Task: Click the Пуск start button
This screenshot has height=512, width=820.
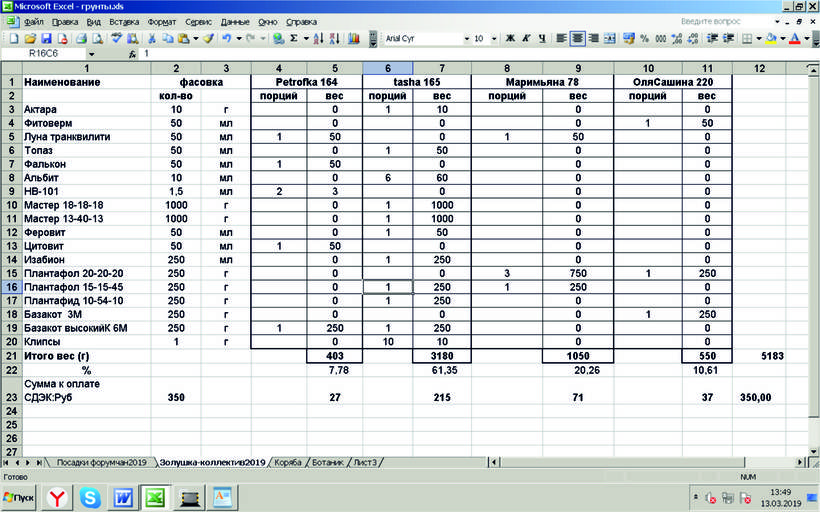Action: pos(20,496)
